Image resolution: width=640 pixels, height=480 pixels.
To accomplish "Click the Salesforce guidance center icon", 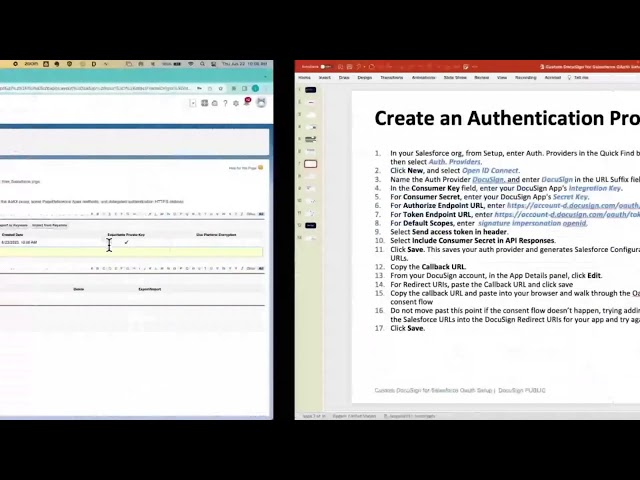I will tap(215, 103).
